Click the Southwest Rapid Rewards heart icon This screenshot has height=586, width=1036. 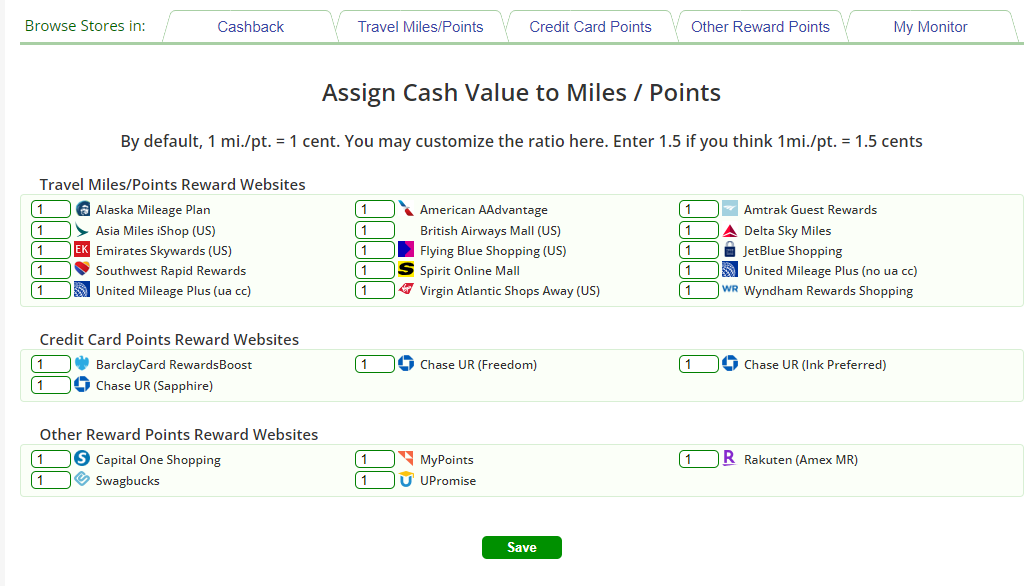pyautogui.click(x=82, y=270)
